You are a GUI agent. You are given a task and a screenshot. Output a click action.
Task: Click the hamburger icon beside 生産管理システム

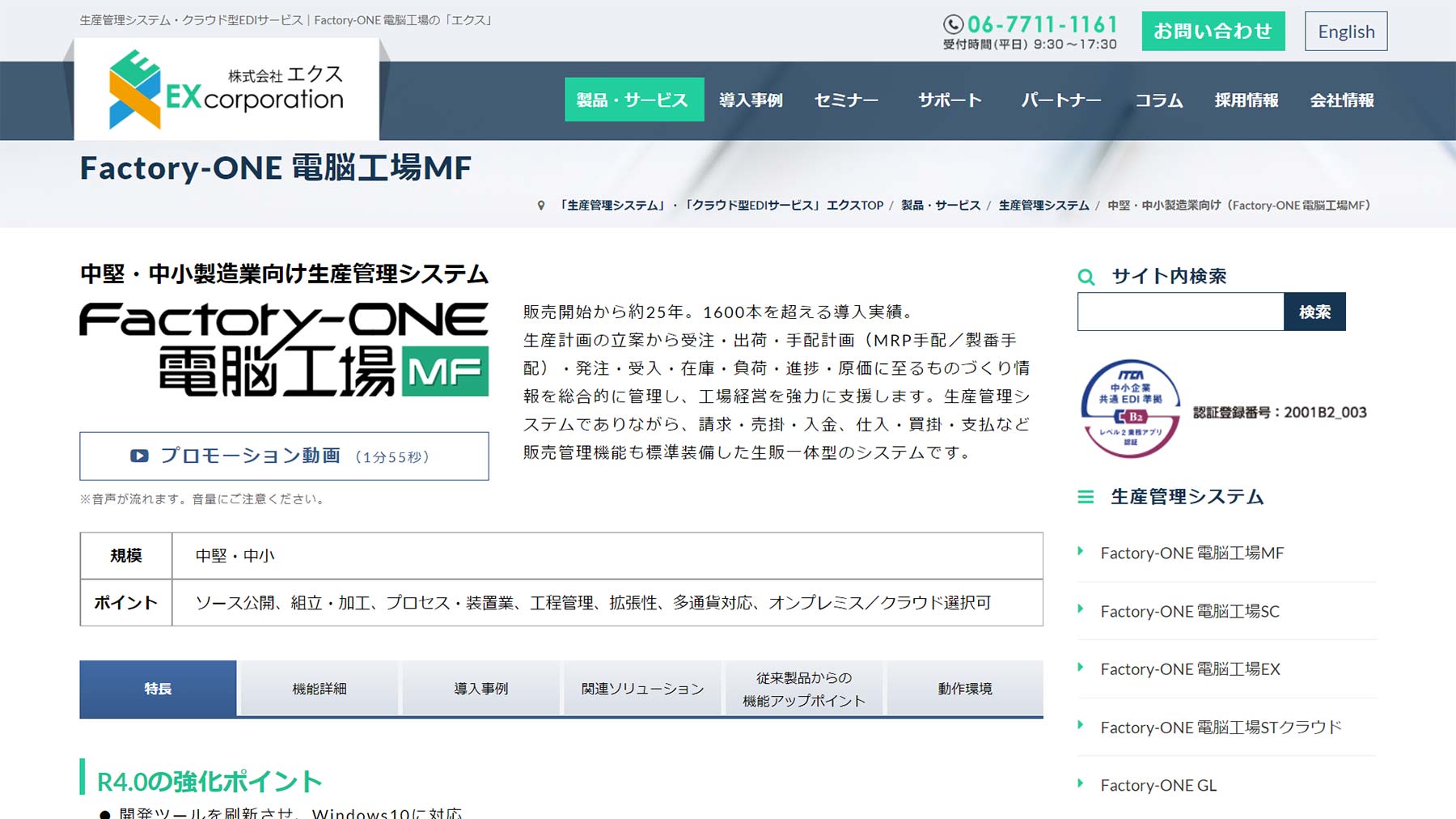1086,497
